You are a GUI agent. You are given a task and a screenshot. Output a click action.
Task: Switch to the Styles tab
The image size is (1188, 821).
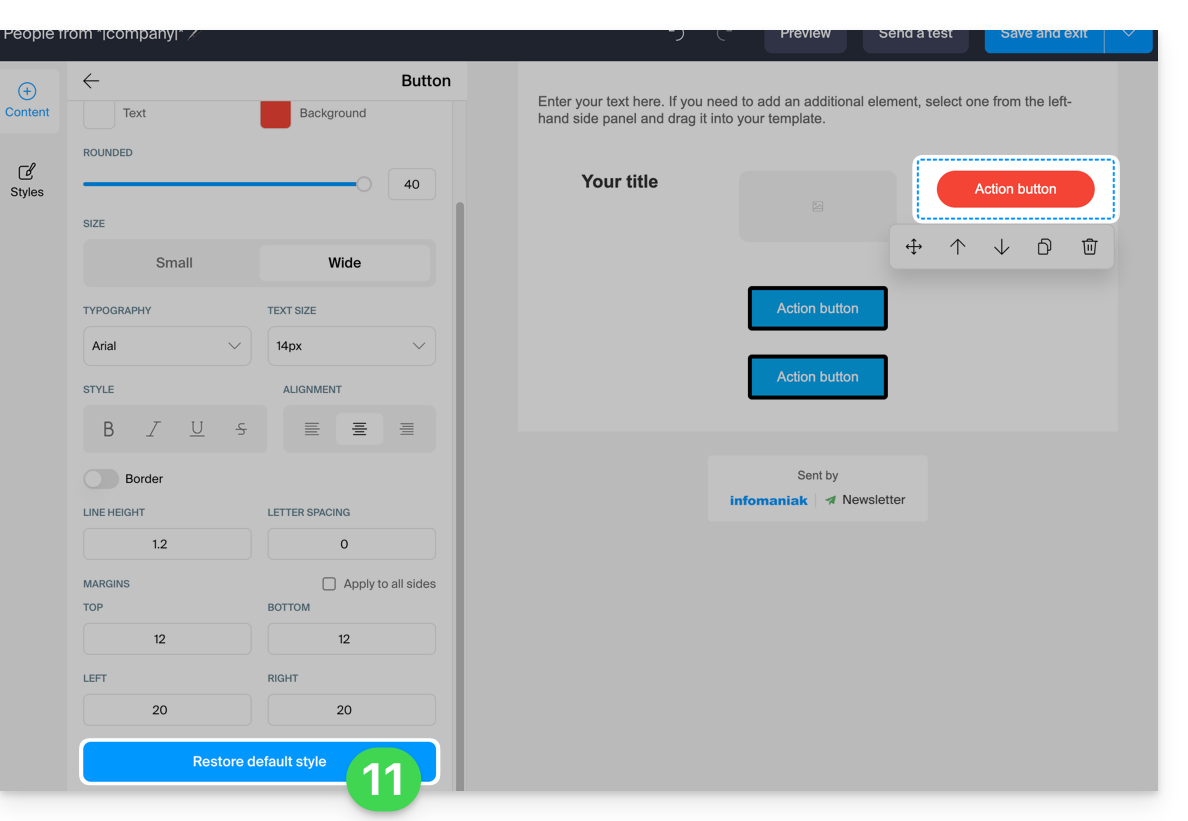(x=27, y=180)
